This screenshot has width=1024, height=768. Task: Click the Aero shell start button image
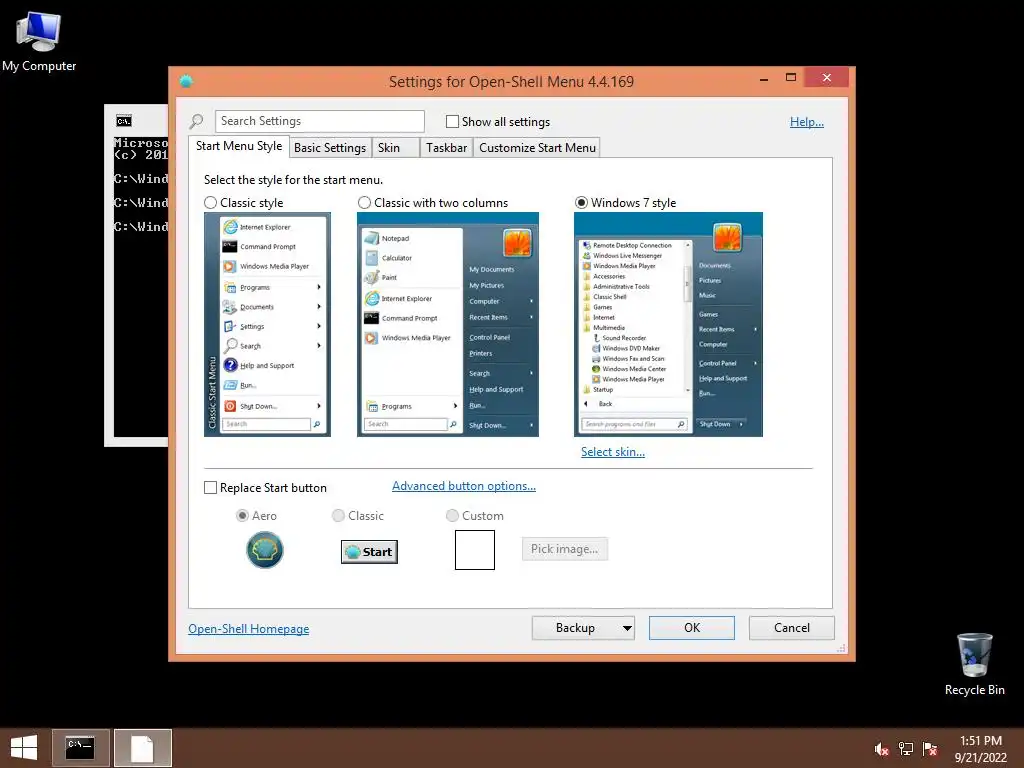coord(264,550)
